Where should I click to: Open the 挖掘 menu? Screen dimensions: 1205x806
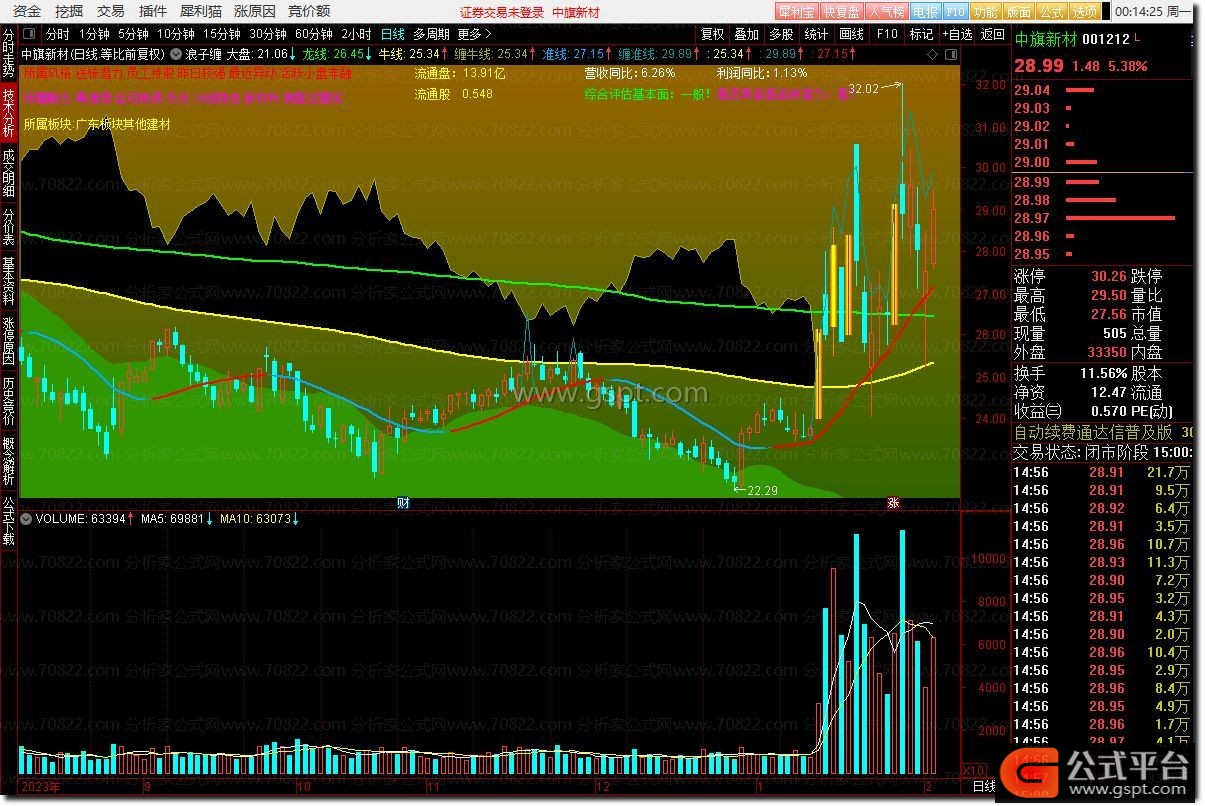(x=69, y=11)
